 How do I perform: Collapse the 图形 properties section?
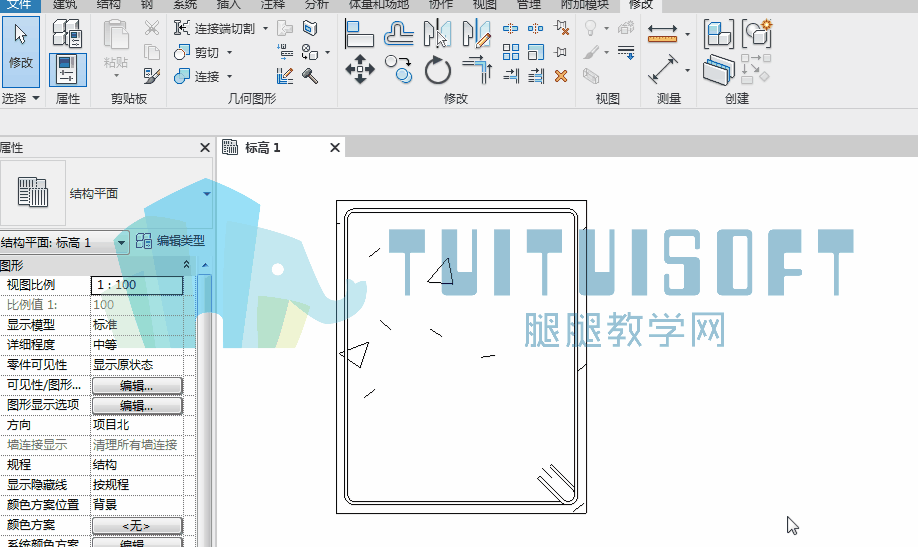(x=186, y=265)
